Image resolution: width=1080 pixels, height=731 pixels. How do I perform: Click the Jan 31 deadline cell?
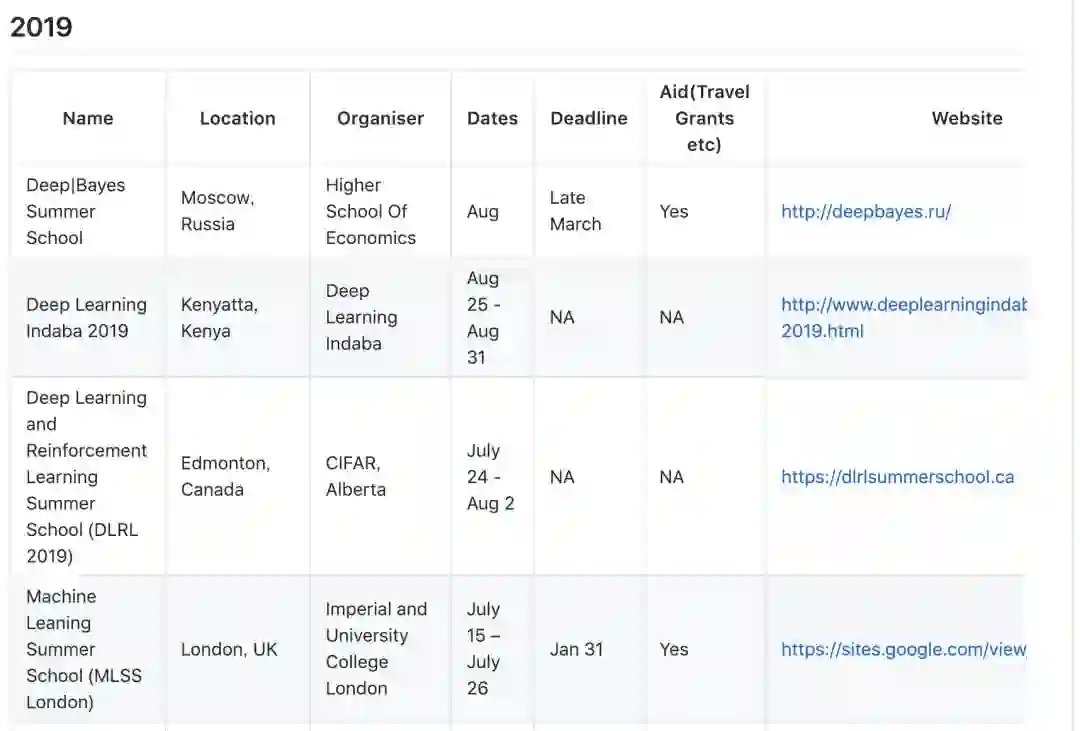[576, 649]
